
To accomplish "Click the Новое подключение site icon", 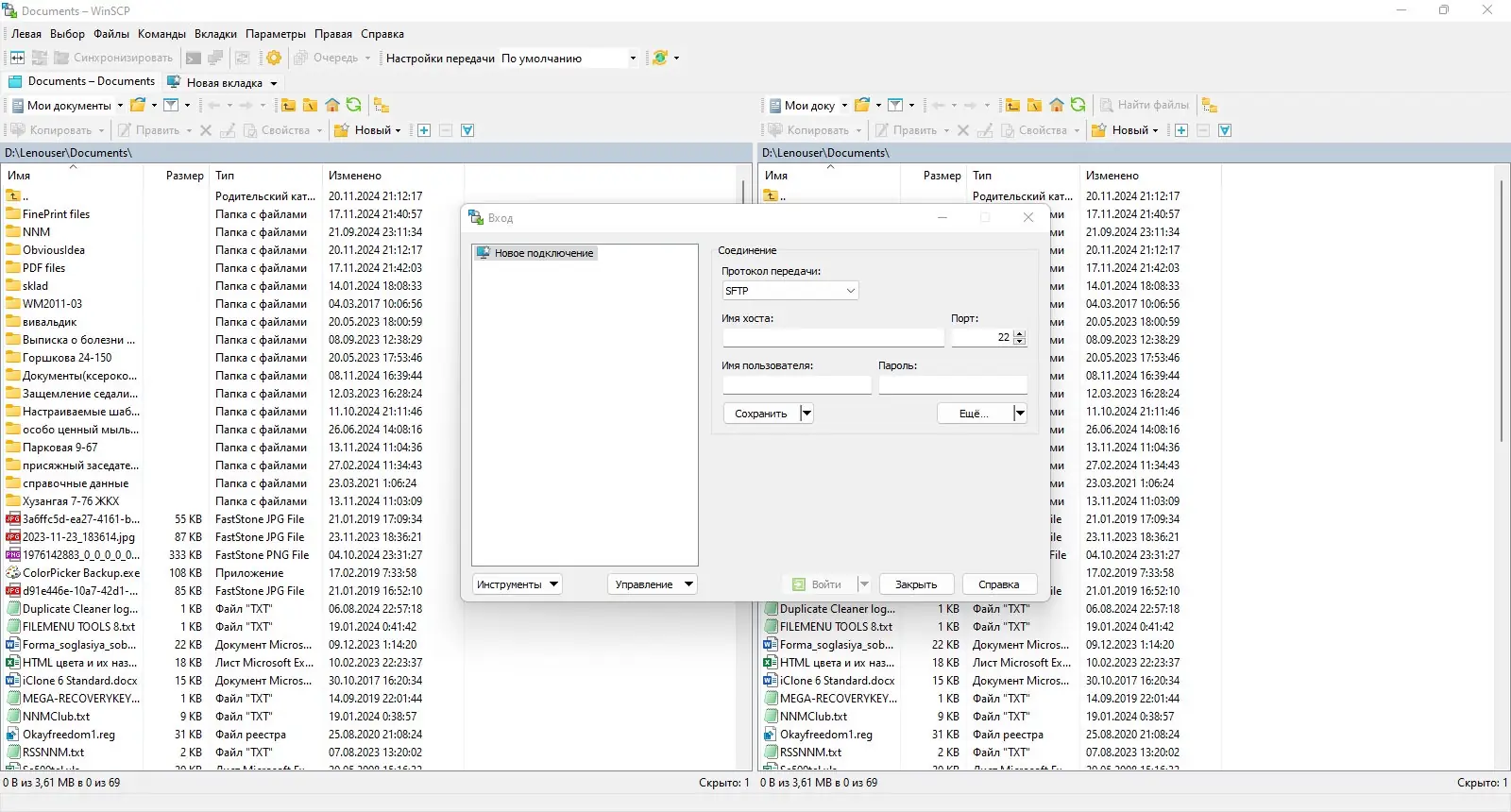I will pyautogui.click(x=484, y=253).
